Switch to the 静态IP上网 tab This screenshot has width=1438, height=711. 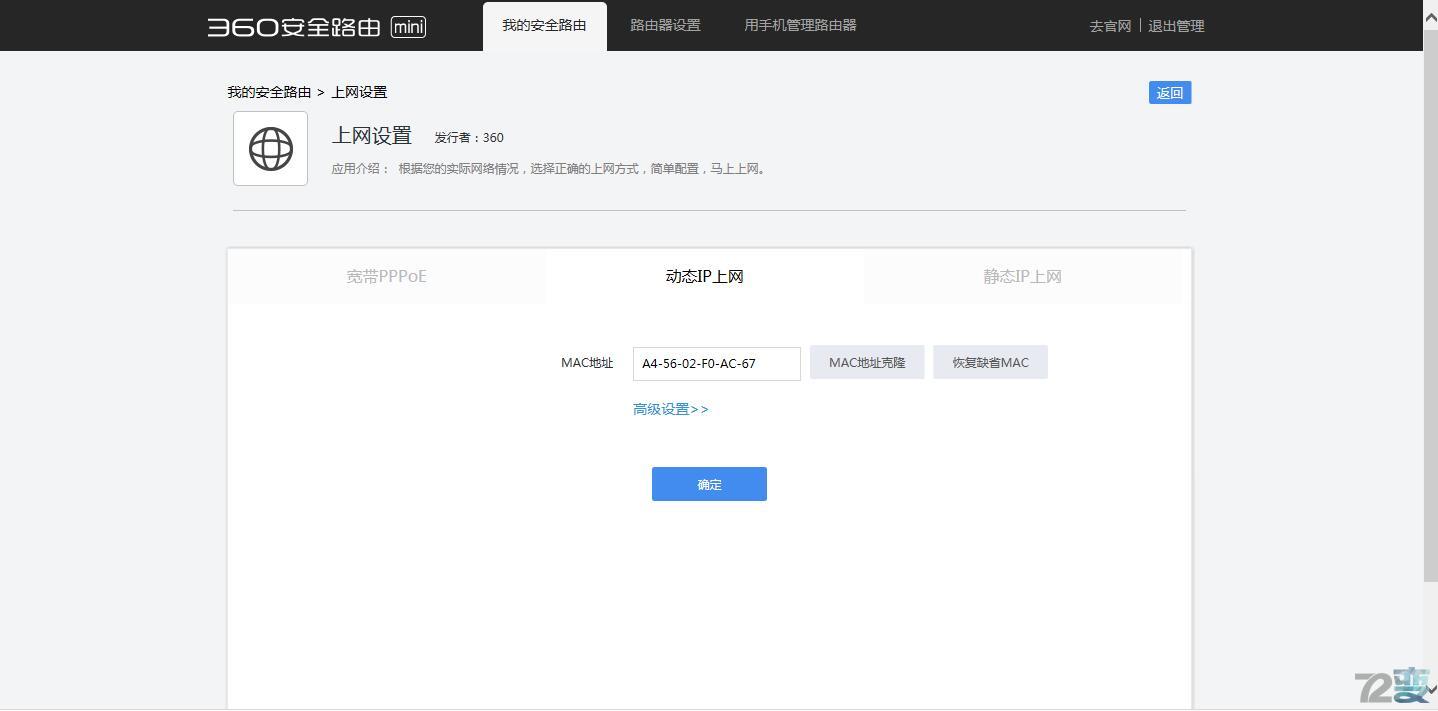pos(1022,276)
